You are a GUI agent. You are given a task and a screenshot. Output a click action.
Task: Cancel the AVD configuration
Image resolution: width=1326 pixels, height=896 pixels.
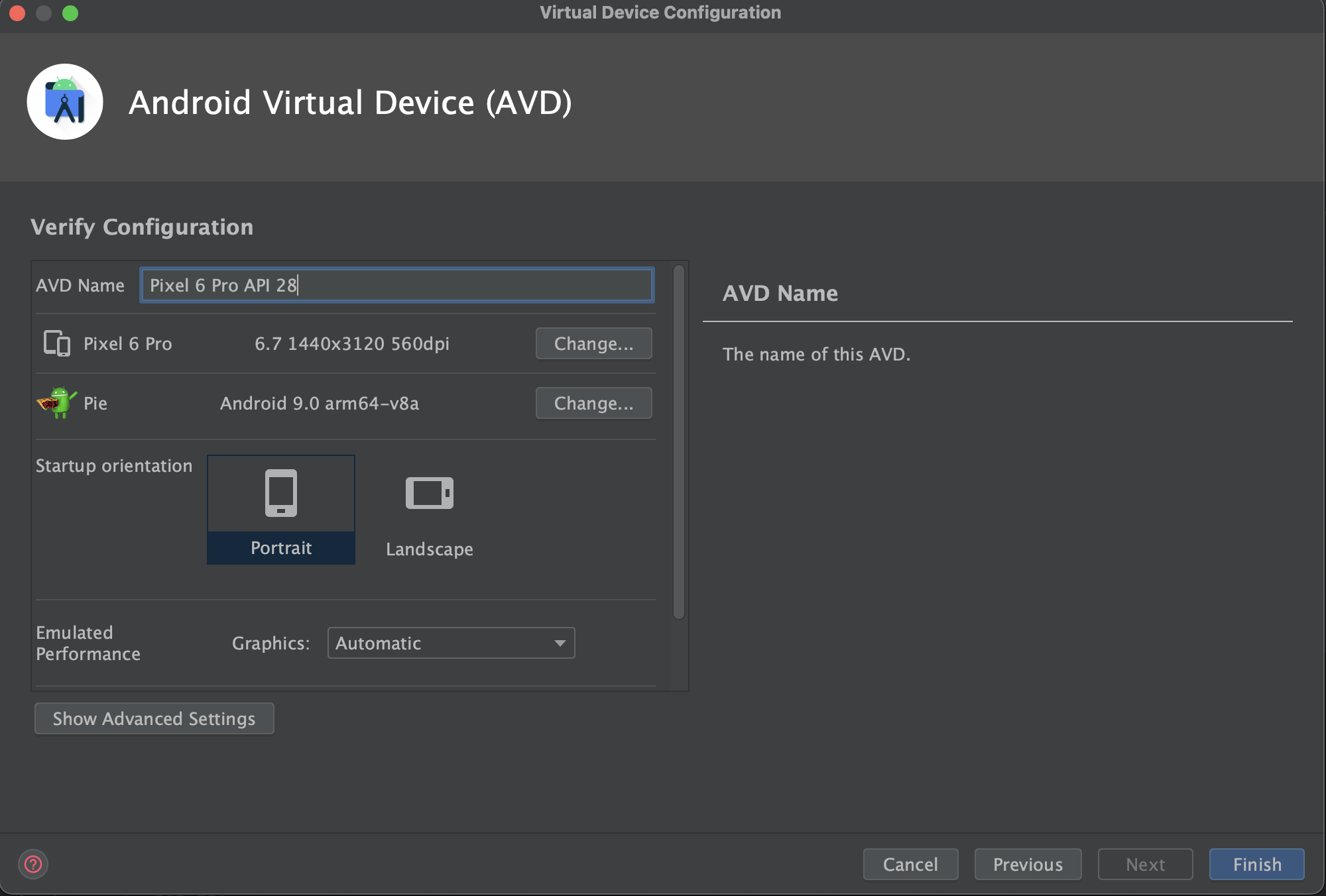pos(910,864)
